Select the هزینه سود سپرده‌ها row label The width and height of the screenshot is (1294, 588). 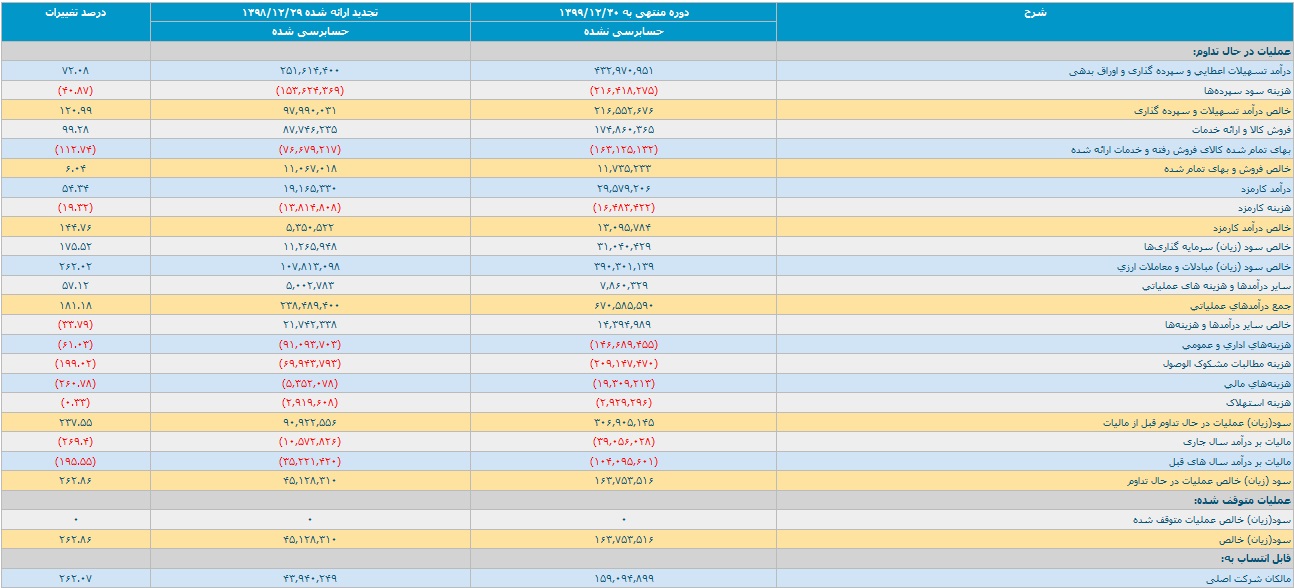pyautogui.click(x=1248, y=91)
